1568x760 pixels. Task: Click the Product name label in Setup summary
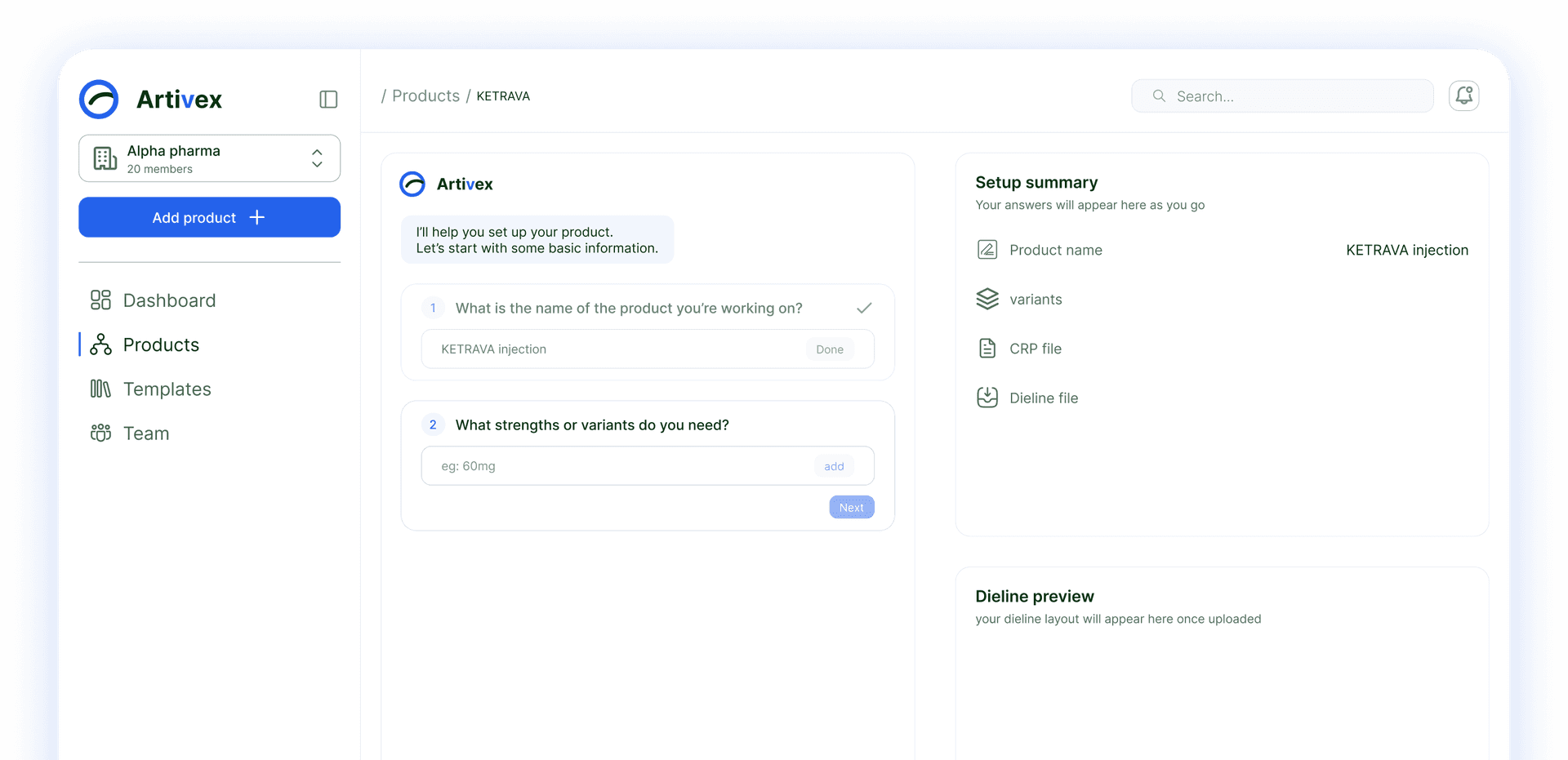[1056, 250]
